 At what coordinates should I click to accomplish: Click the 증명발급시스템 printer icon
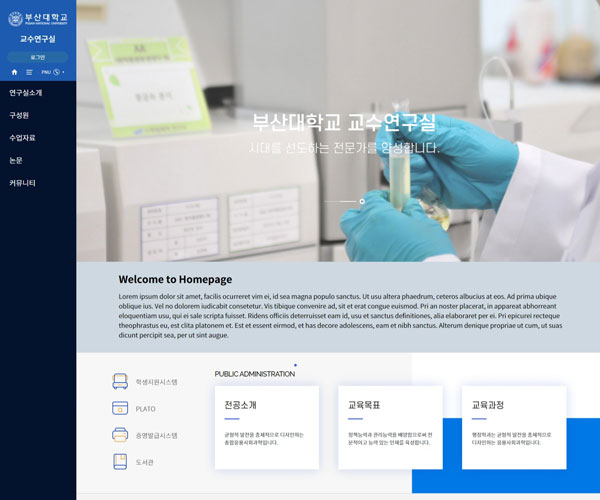click(x=119, y=435)
